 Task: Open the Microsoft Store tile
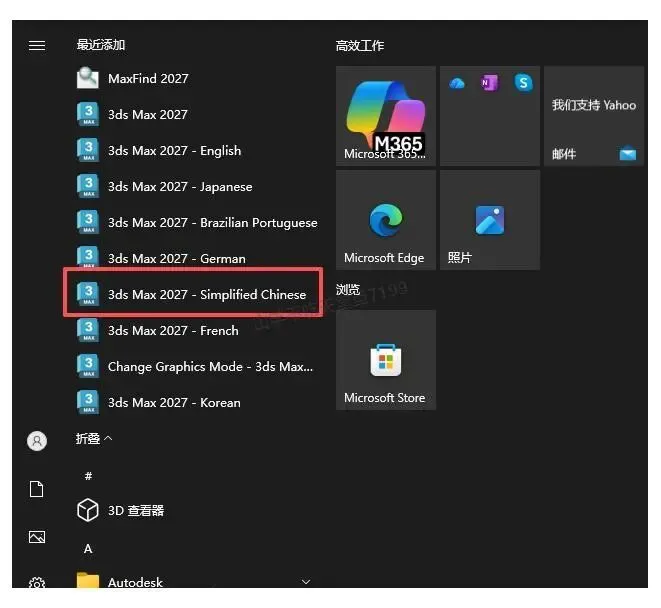tap(386, 360)
